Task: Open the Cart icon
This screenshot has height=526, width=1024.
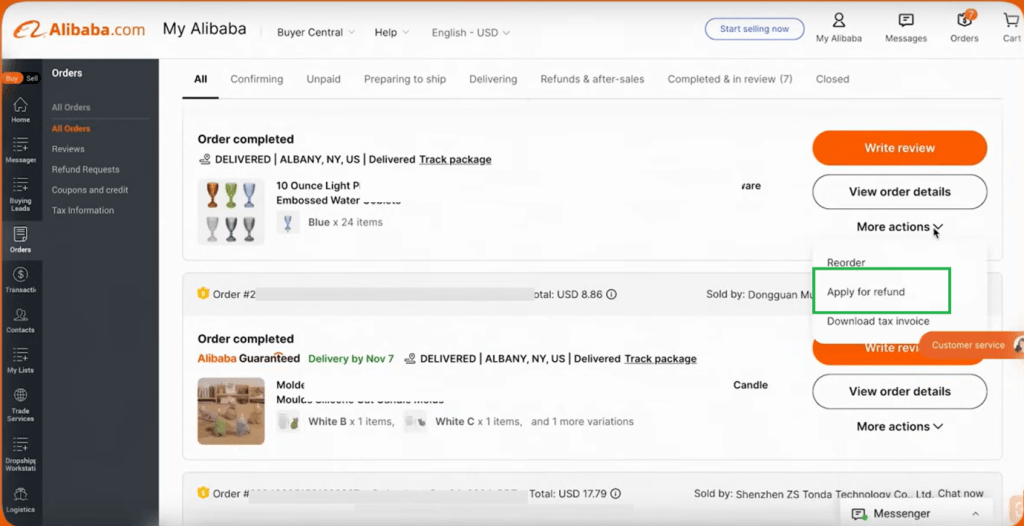Action: point(1011,28)
